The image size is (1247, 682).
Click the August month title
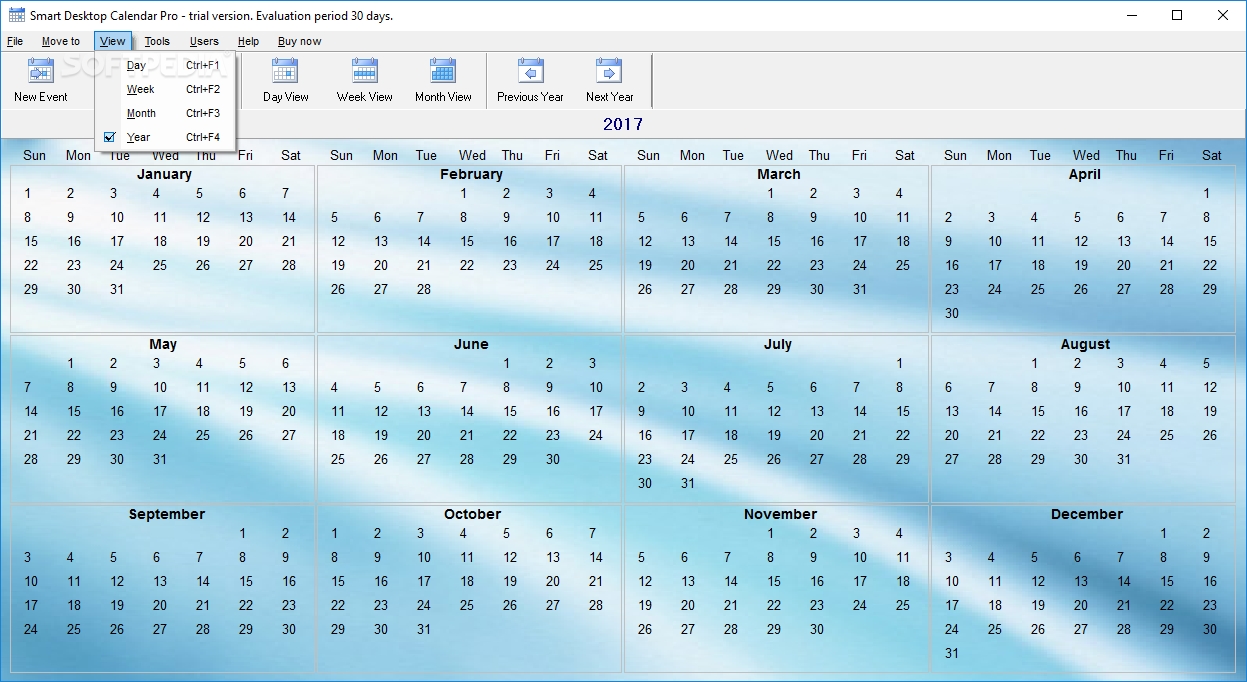point(1085,344)
